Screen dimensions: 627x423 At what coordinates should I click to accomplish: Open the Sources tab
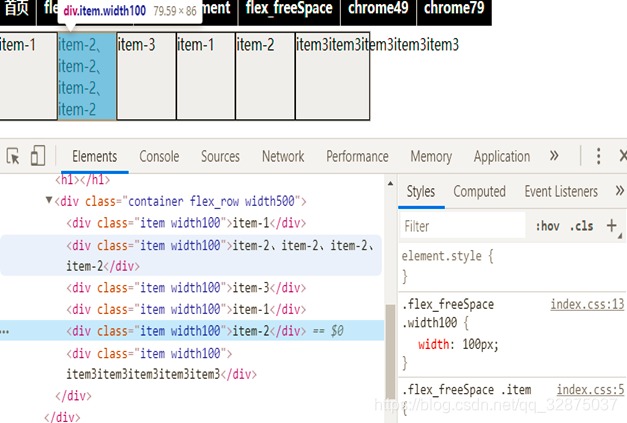pos(220,156)
